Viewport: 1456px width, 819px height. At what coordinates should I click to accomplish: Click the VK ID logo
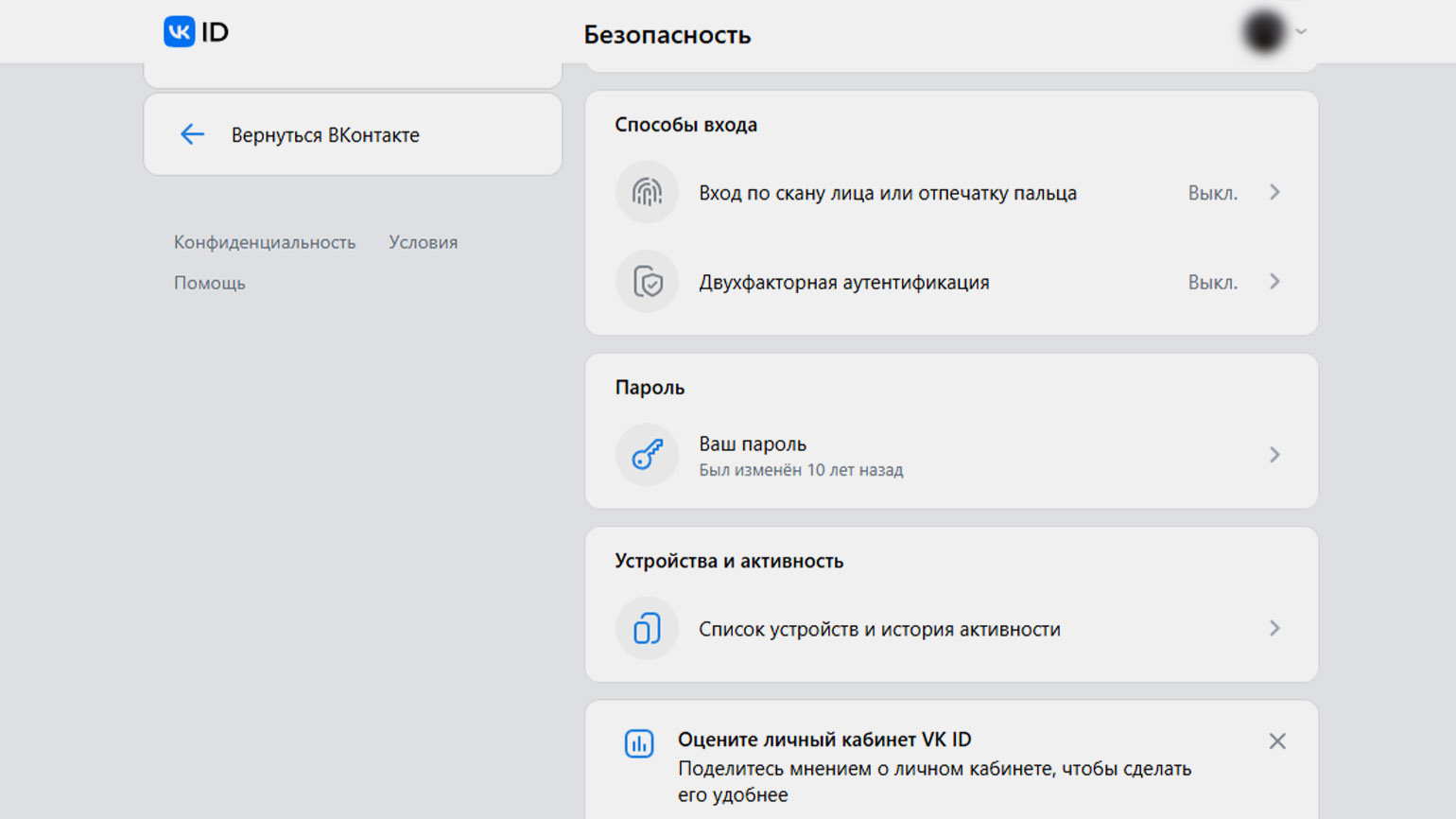coord(196,32)
